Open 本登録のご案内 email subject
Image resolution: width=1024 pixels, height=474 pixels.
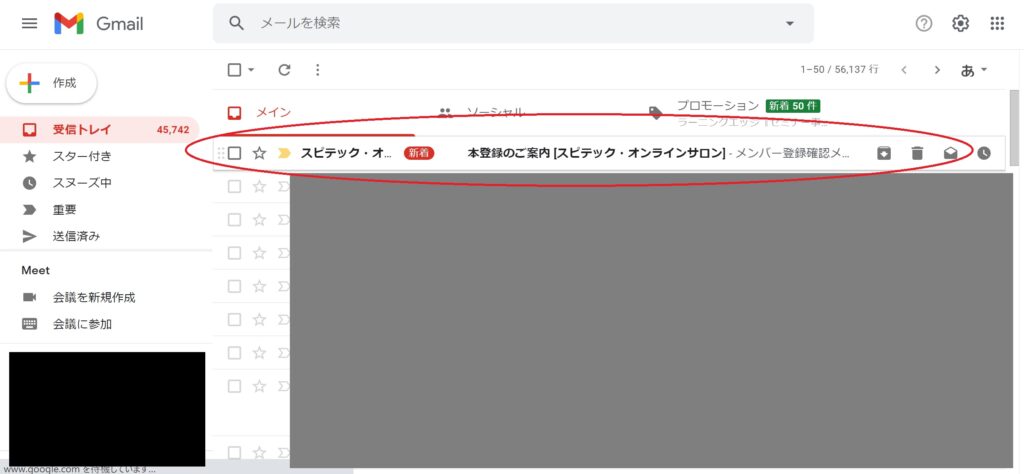click(x=596, y=153)
